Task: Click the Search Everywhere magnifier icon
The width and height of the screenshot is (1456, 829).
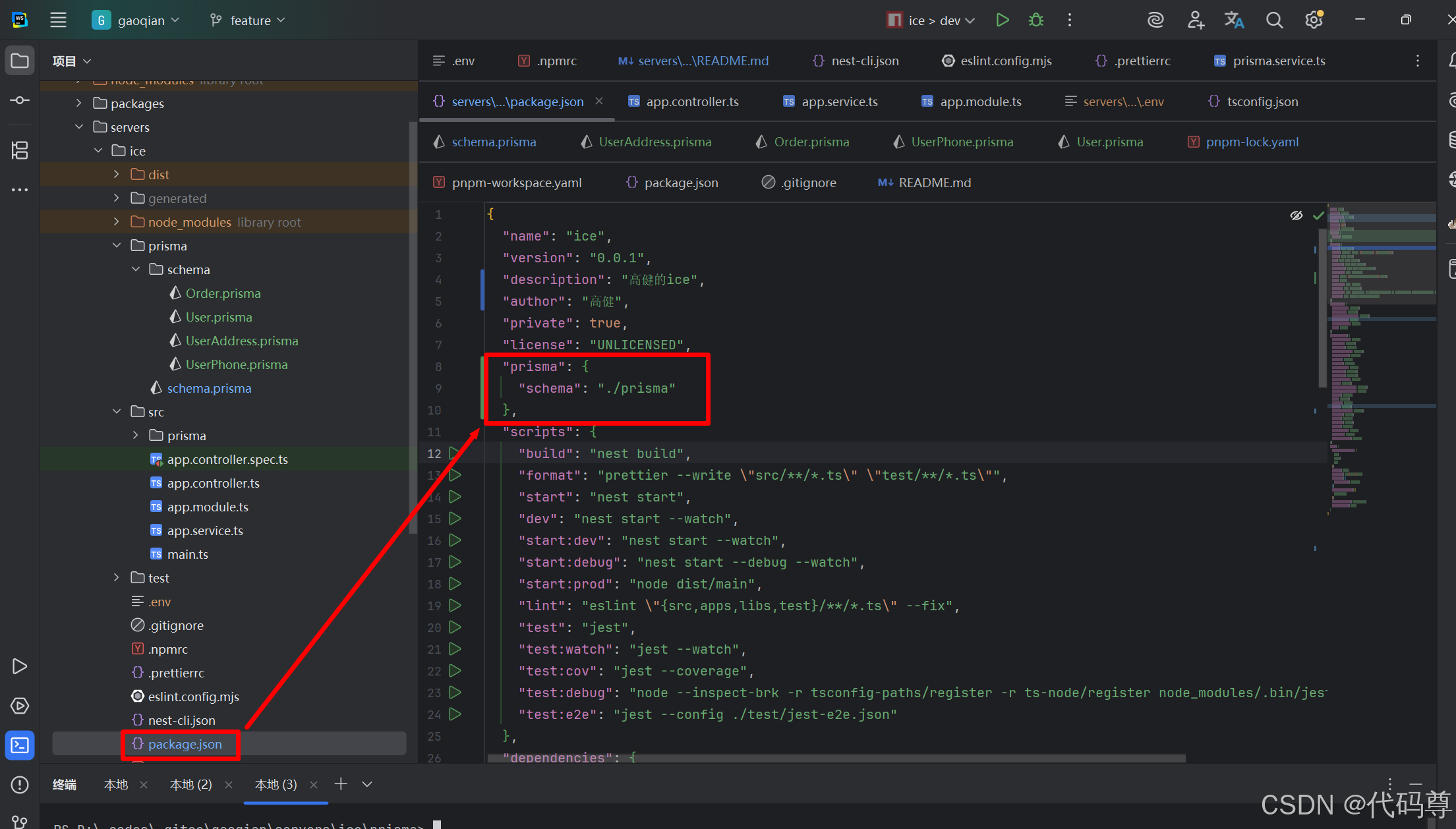Action: (1274, 20)
